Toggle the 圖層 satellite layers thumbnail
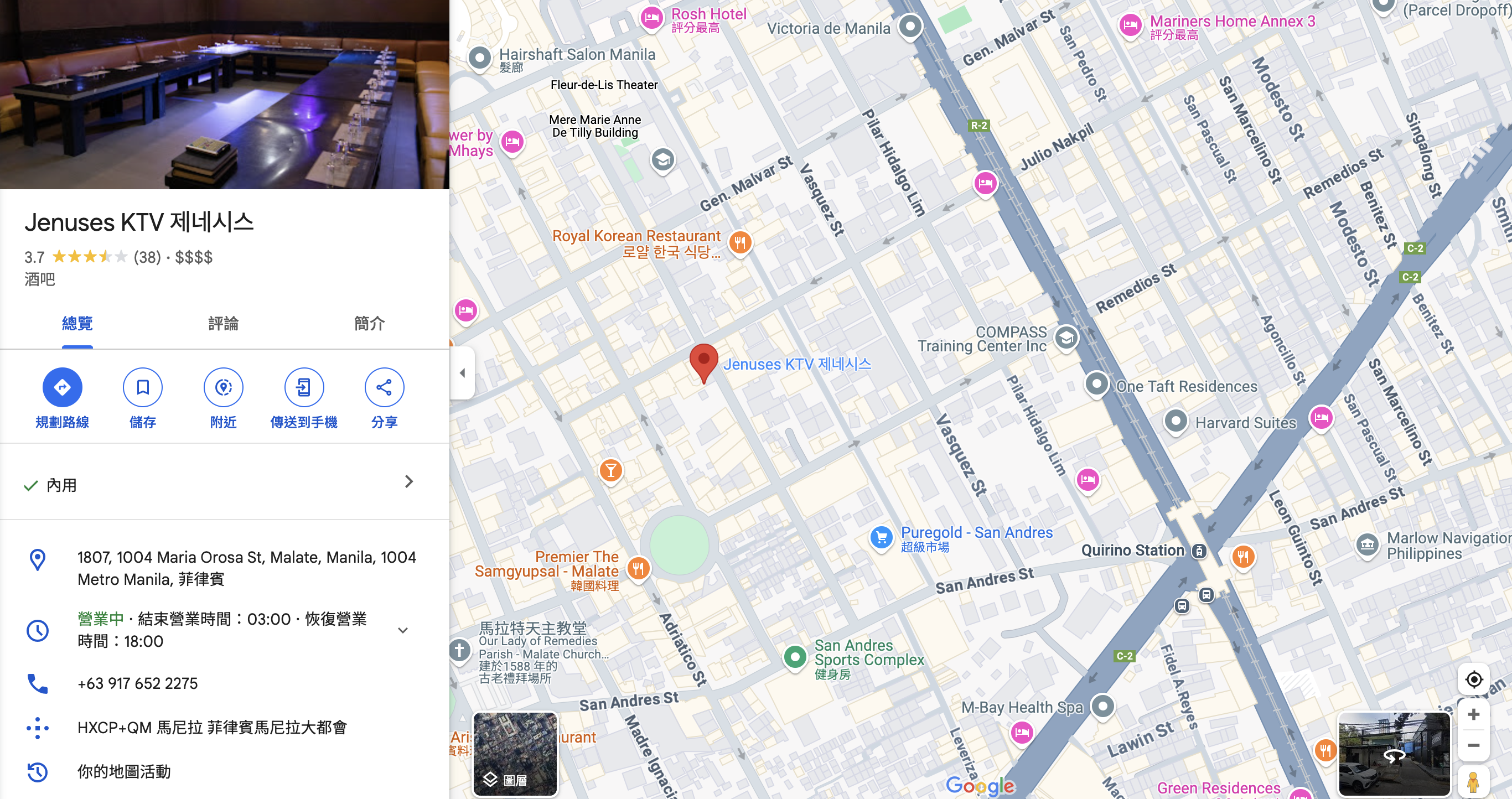This screenshot has width=1512, height=799. (x=515, y=754)
